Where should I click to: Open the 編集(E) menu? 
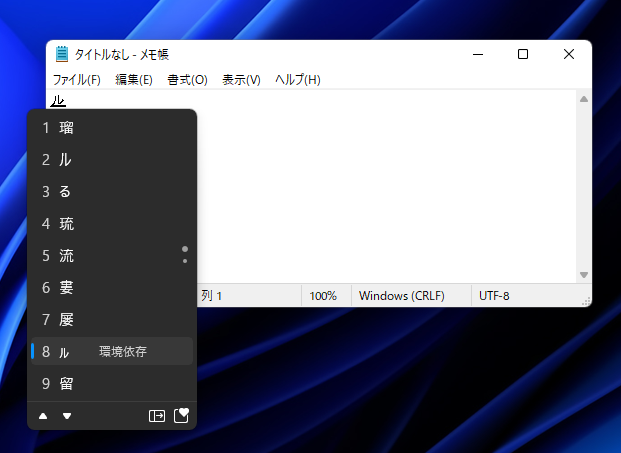[134, 80]
